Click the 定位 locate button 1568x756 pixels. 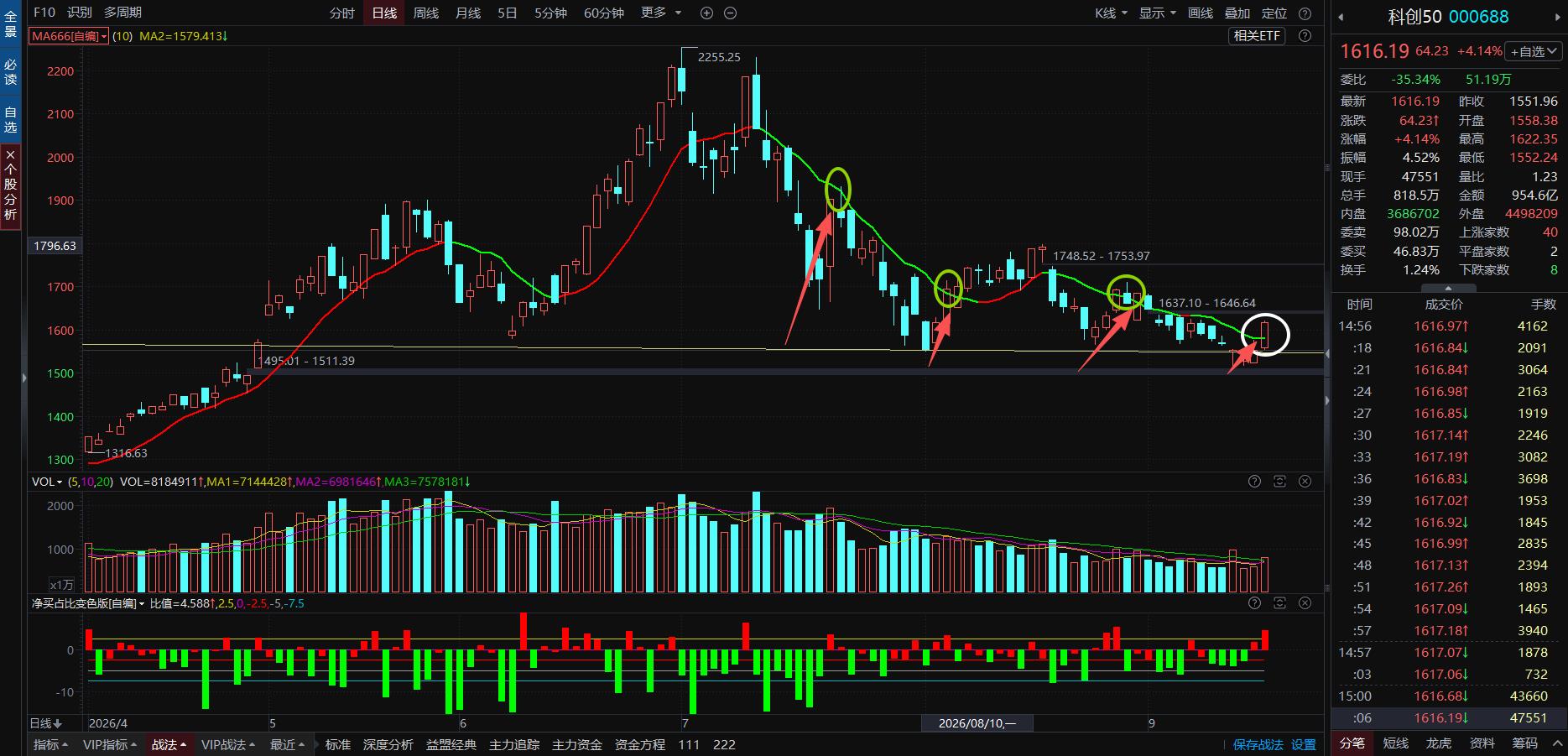[x=1274, y=13]
